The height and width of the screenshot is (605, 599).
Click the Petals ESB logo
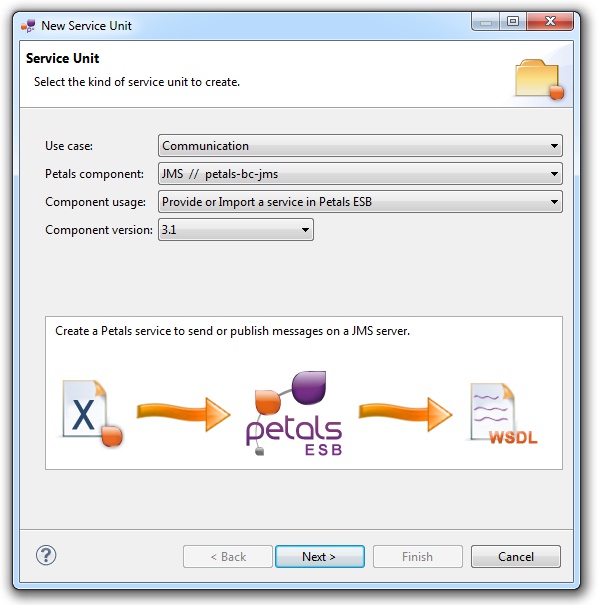[294, 414]
